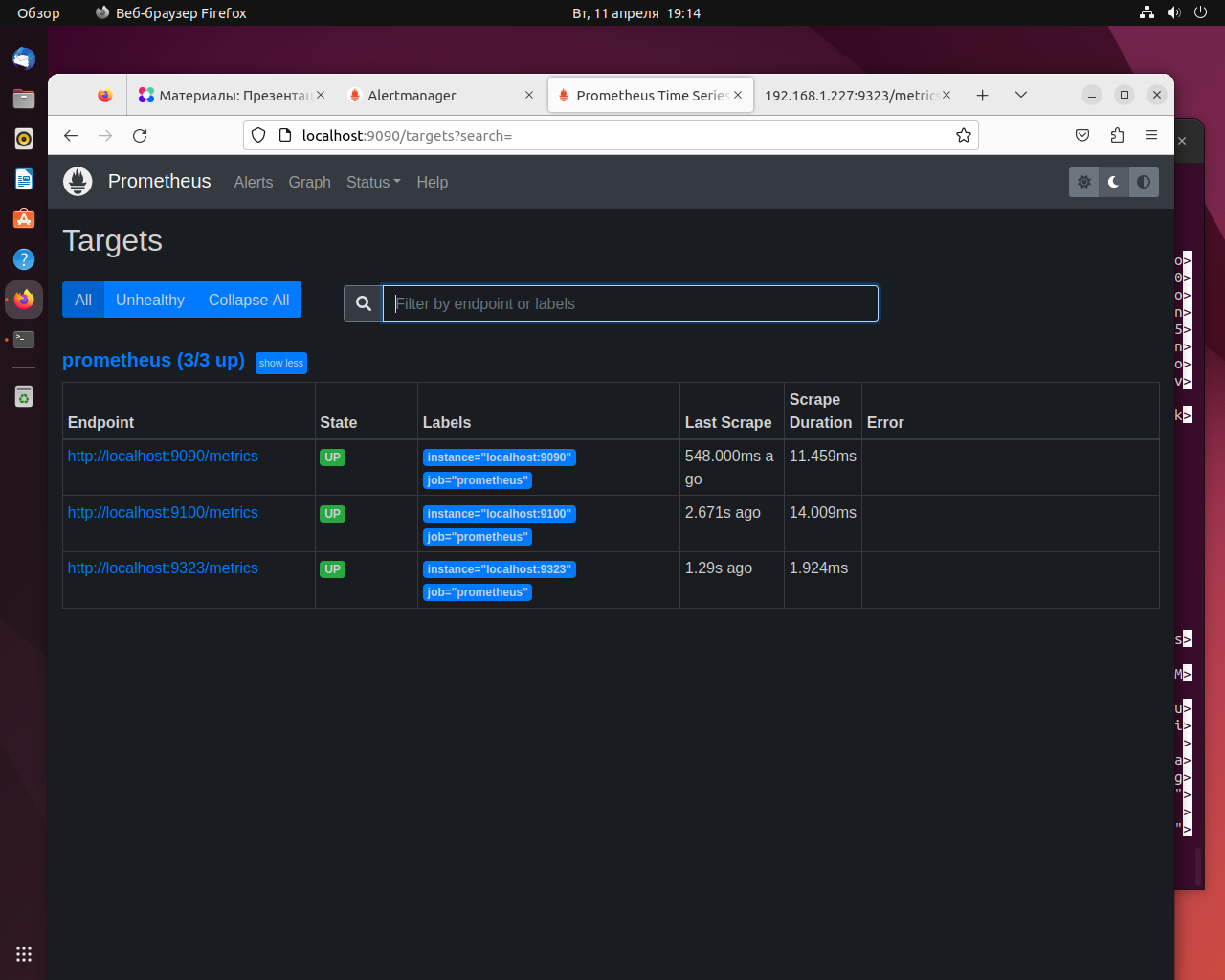Viewport: 1225px width, 980px height.
Task: Open the Graph page from the navbar
Action: pyautogui.click(x=309, y=182)
